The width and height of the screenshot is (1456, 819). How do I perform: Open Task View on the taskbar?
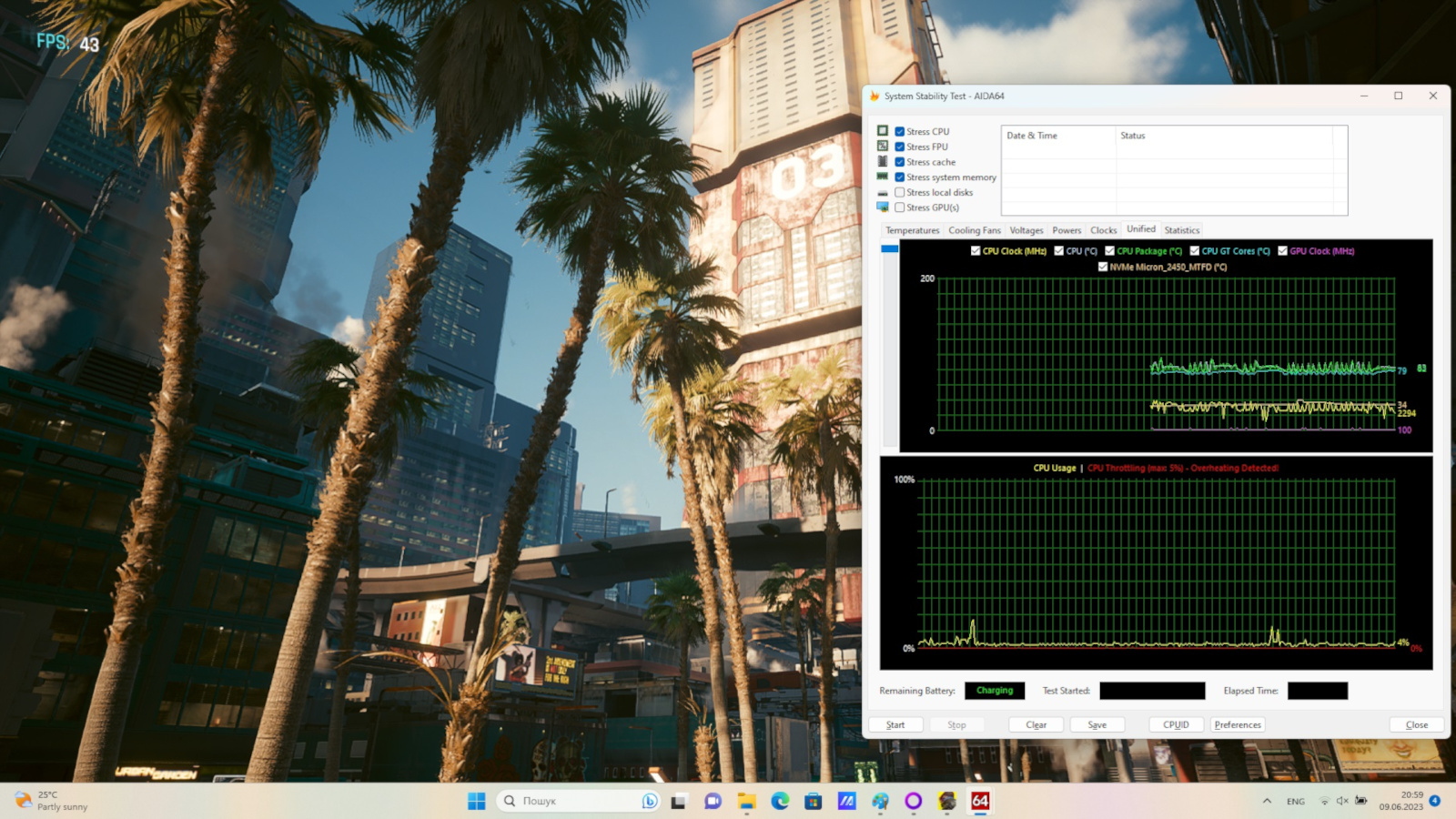(679, 801)
